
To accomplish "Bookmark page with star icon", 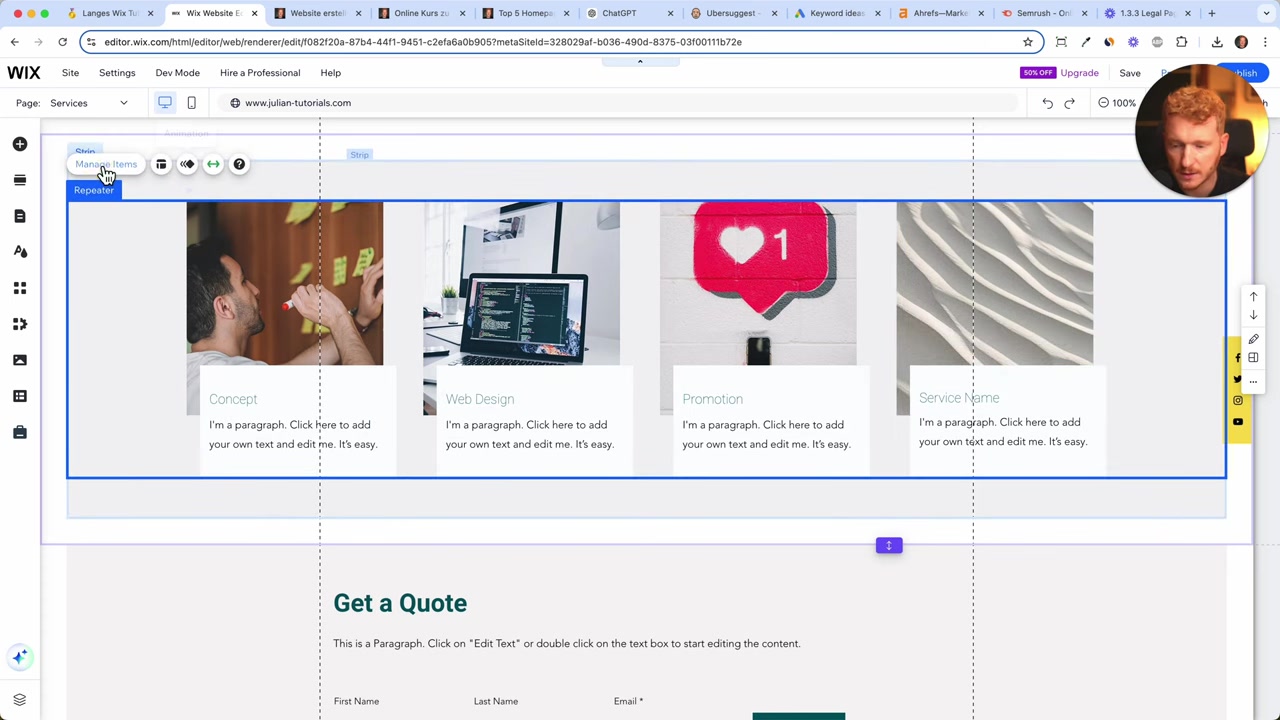I will (x=1027, y=42).
